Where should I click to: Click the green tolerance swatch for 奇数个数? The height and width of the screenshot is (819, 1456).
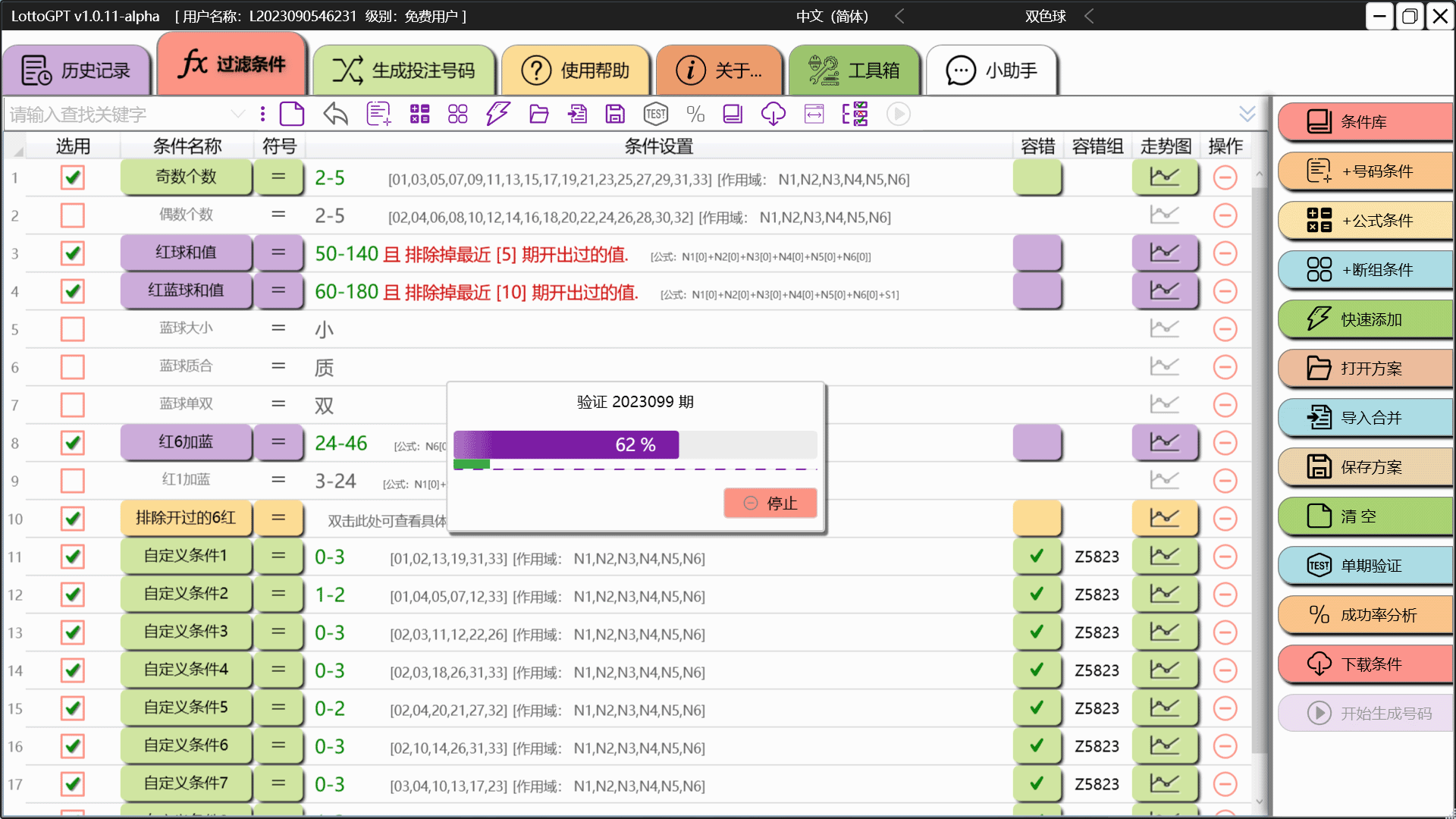pyautogui.click(x=1037, y=177)
